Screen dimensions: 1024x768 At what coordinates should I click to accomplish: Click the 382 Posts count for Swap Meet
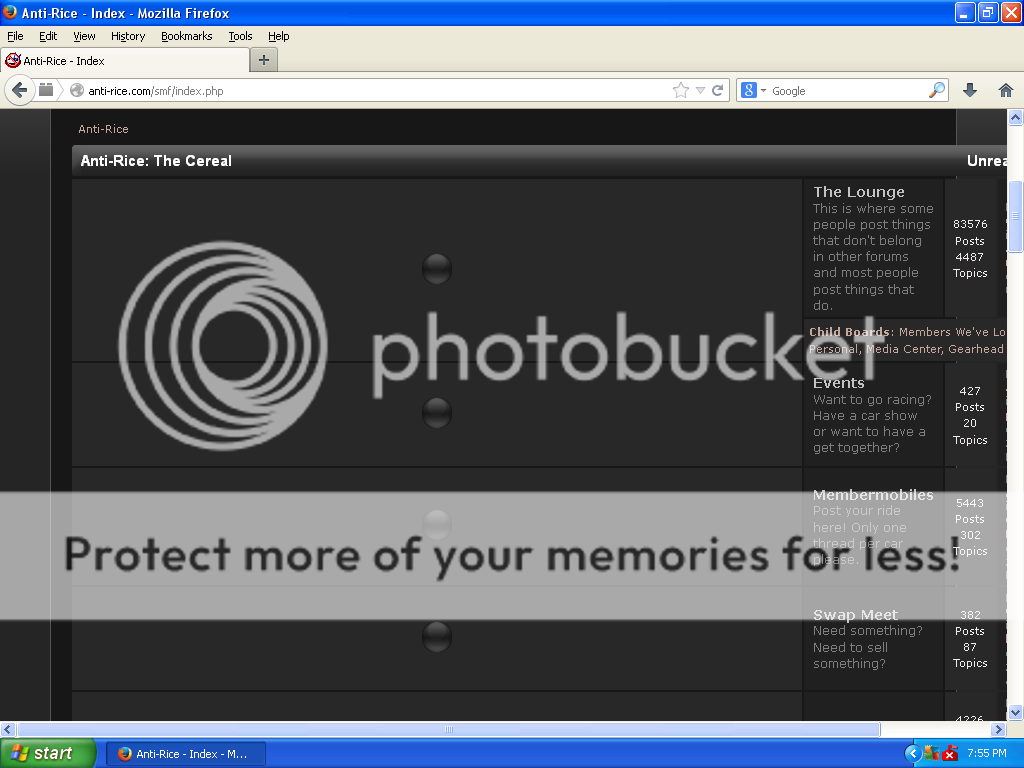[970, 623]
